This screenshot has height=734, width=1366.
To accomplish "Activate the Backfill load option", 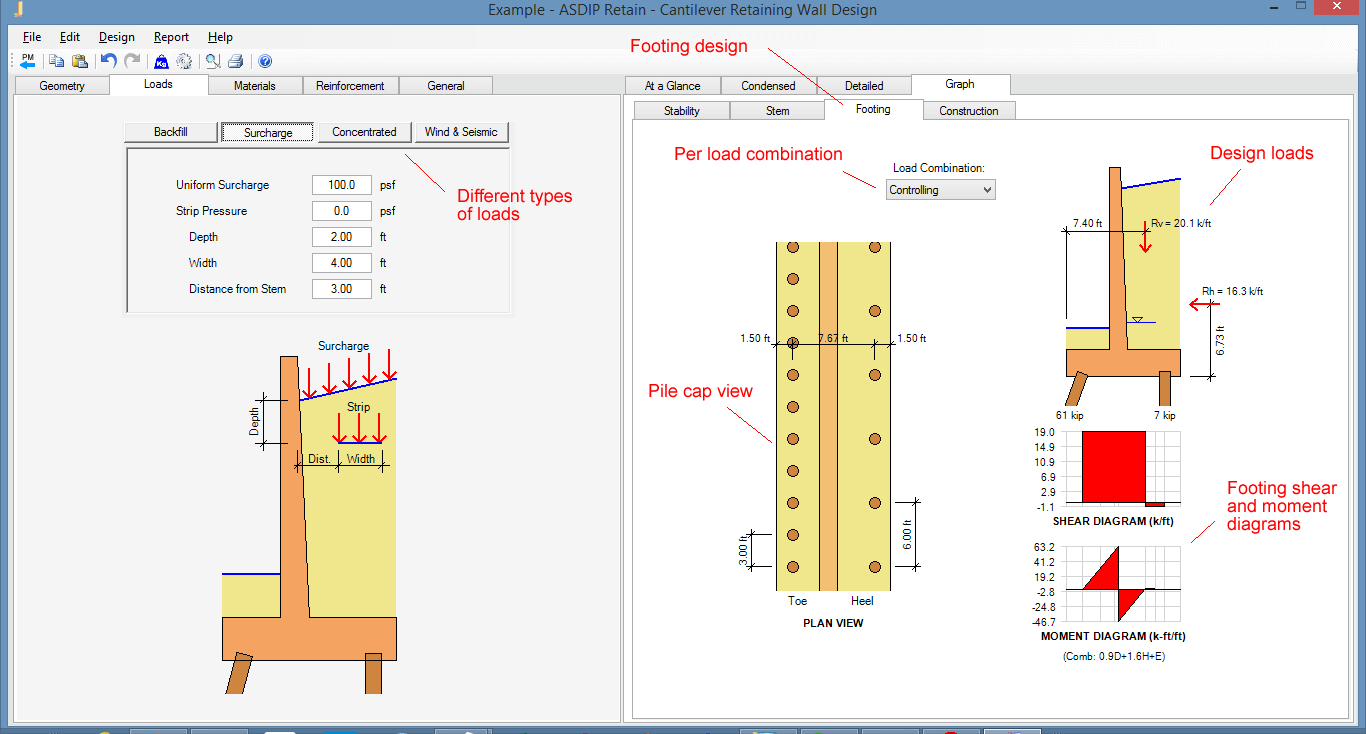I will (x=171, y=131).
